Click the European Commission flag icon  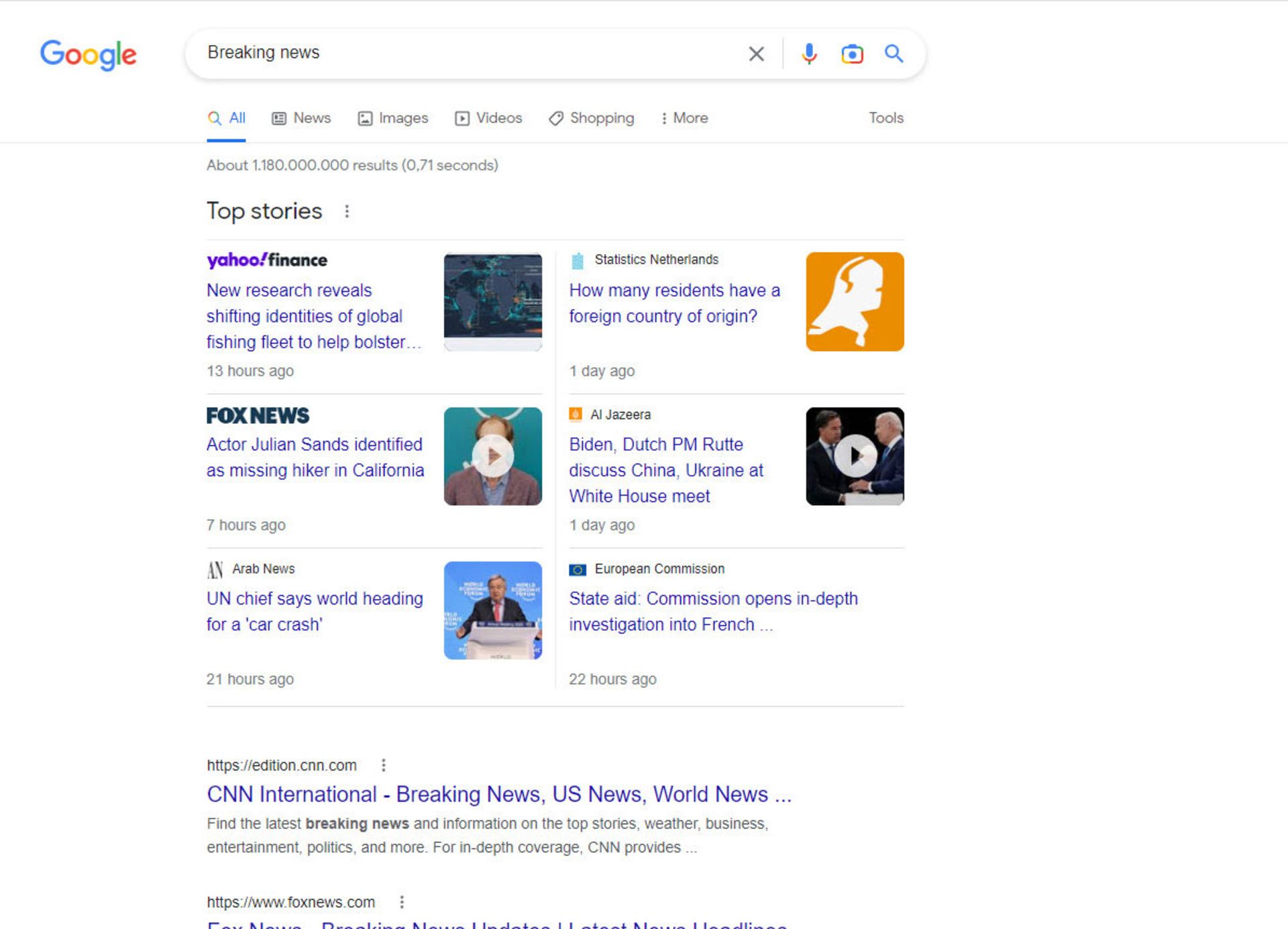[x=578, y=569]
